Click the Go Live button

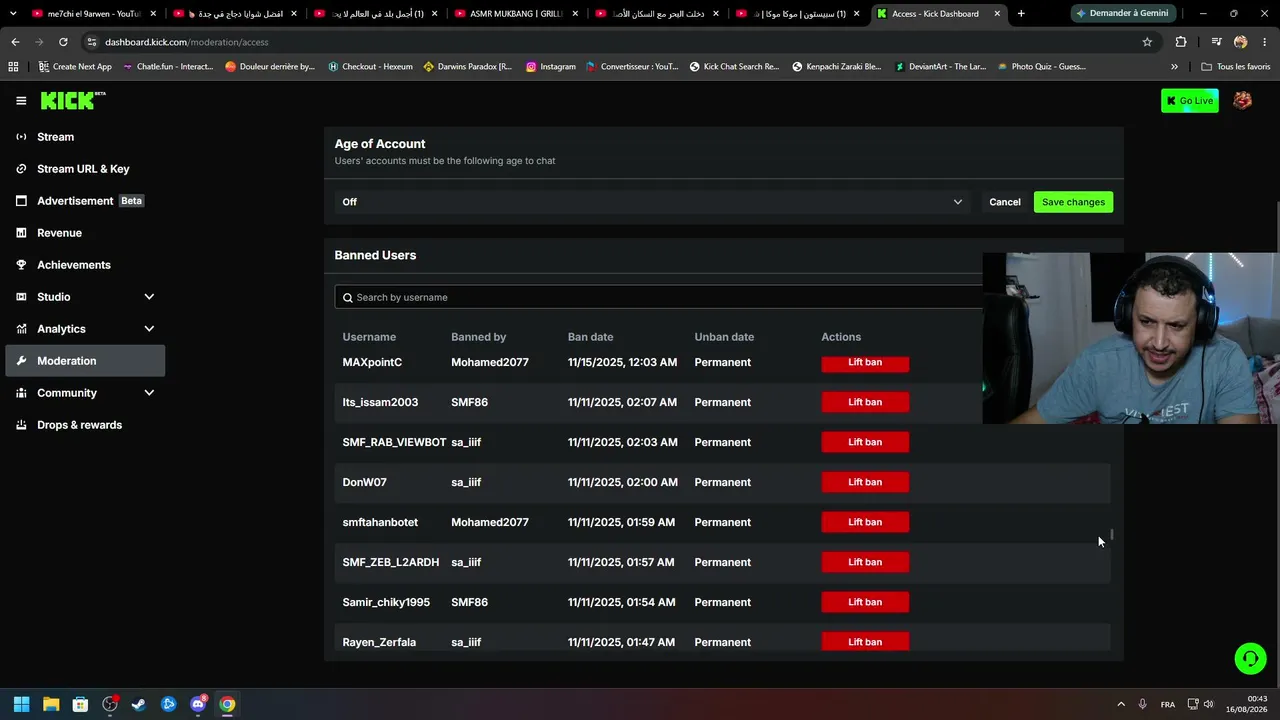point(1190,101)
